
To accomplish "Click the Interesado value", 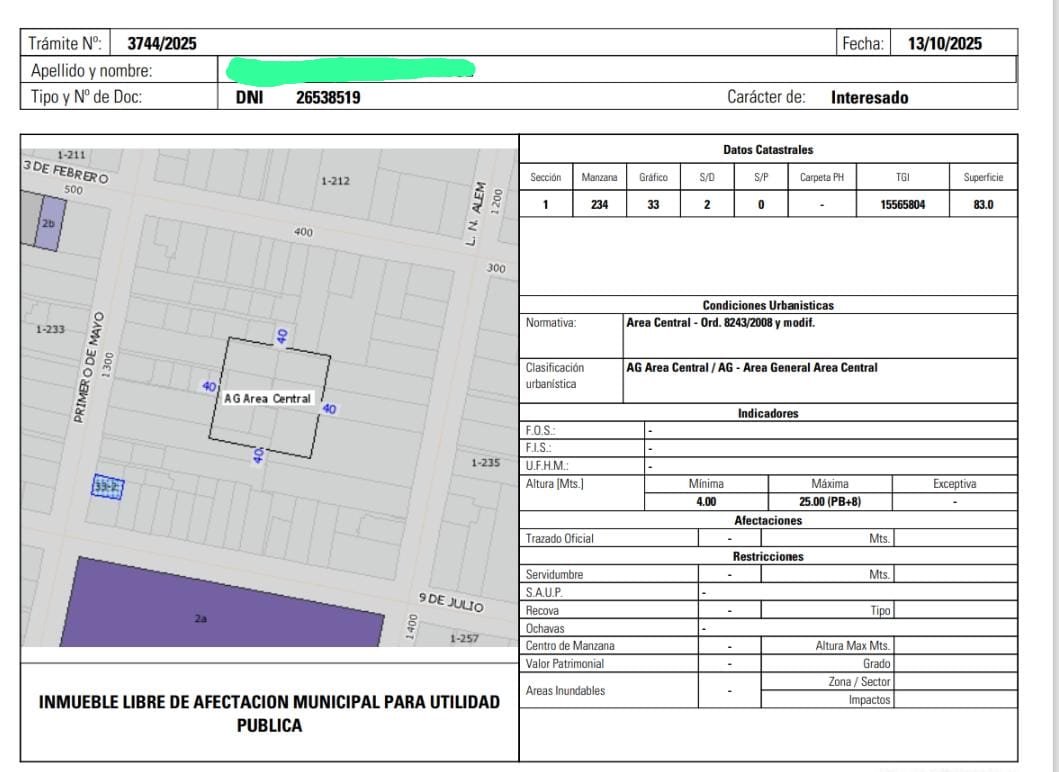I will (x=870, y=98).
